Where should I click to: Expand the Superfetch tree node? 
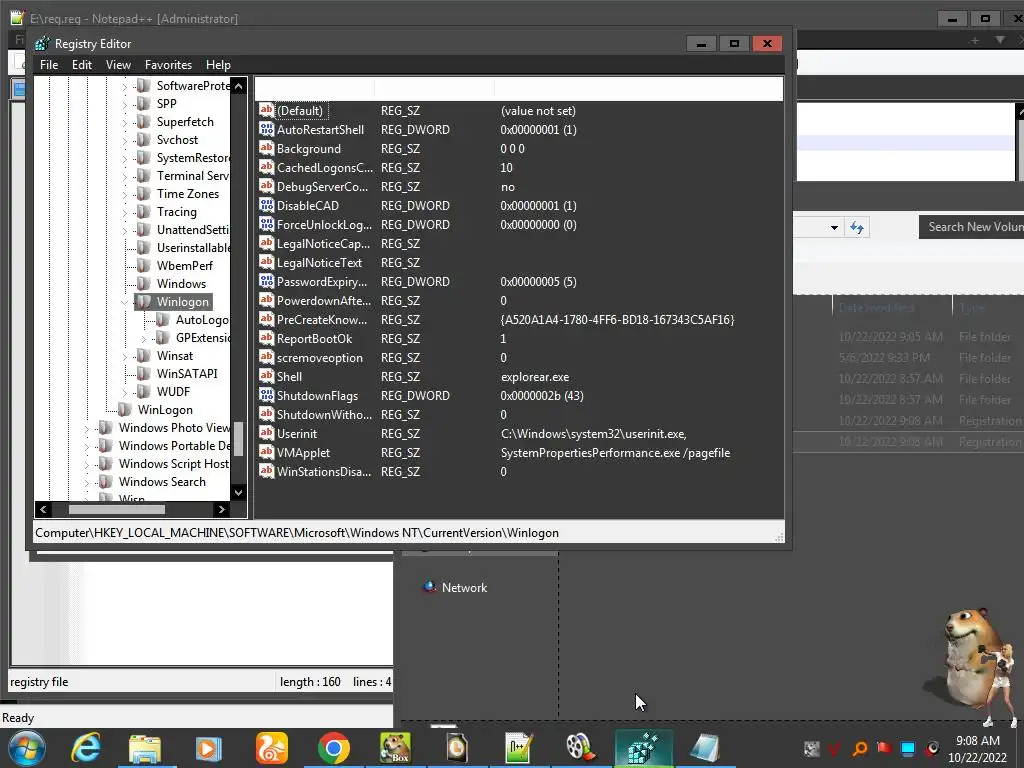click(125, 122)
